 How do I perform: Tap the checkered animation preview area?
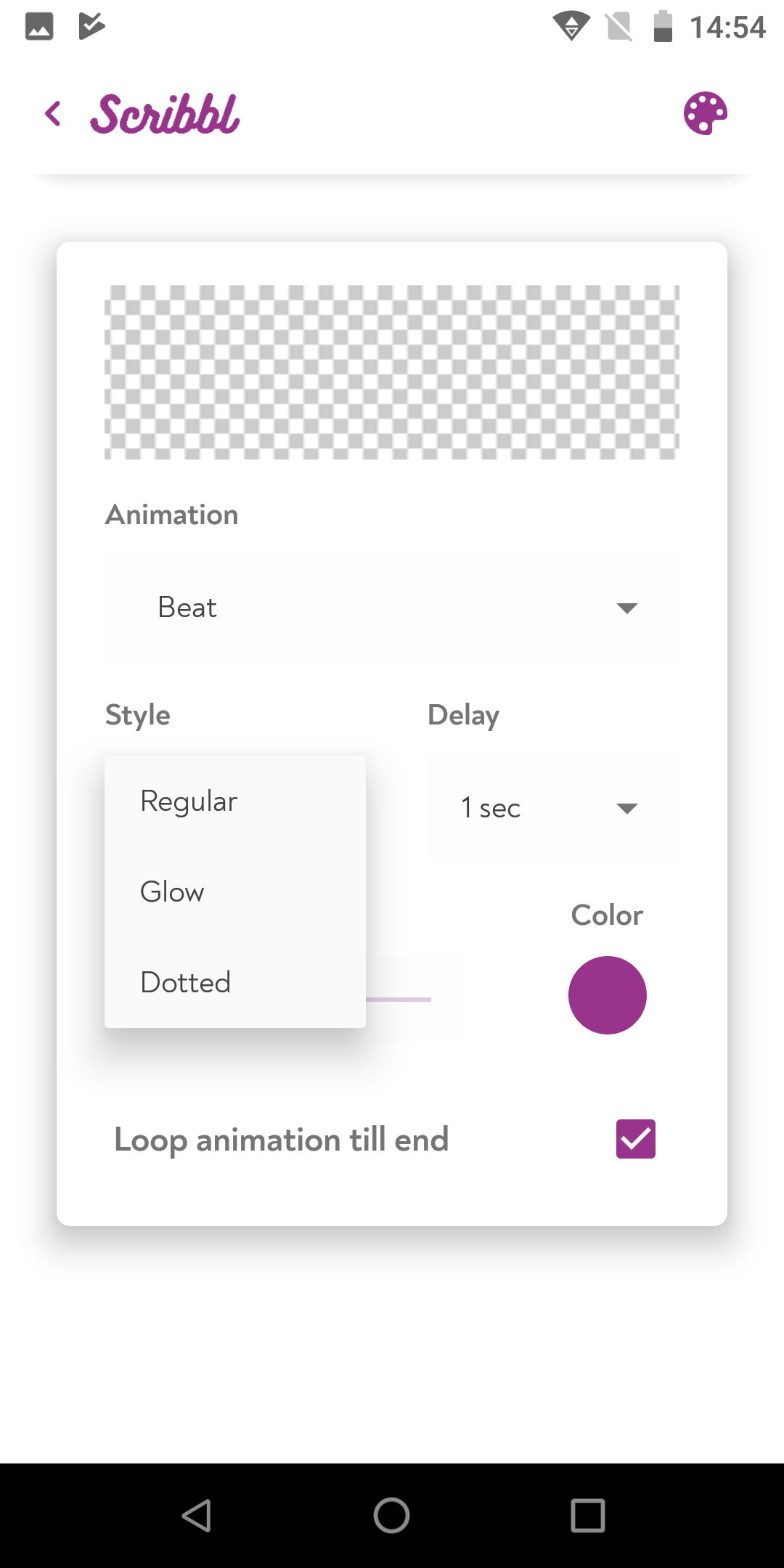[392, 372]
